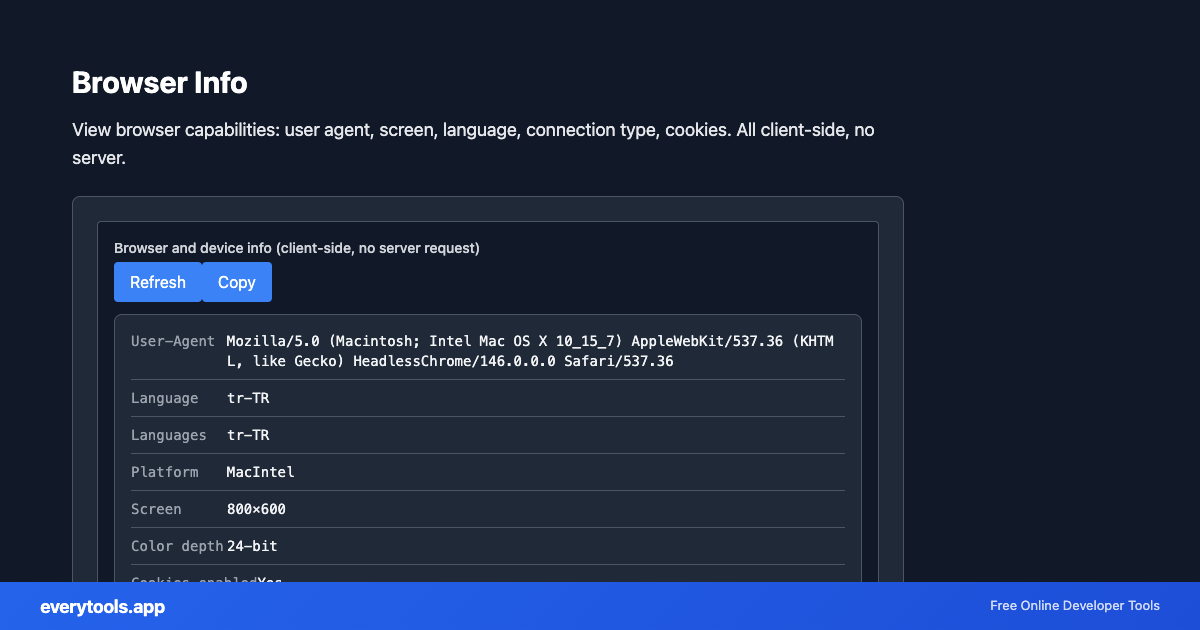Select the Color depth value 24-bit
Image resolution: width=1200 pixels, height=630 pixels.
(x=252, y=546)
